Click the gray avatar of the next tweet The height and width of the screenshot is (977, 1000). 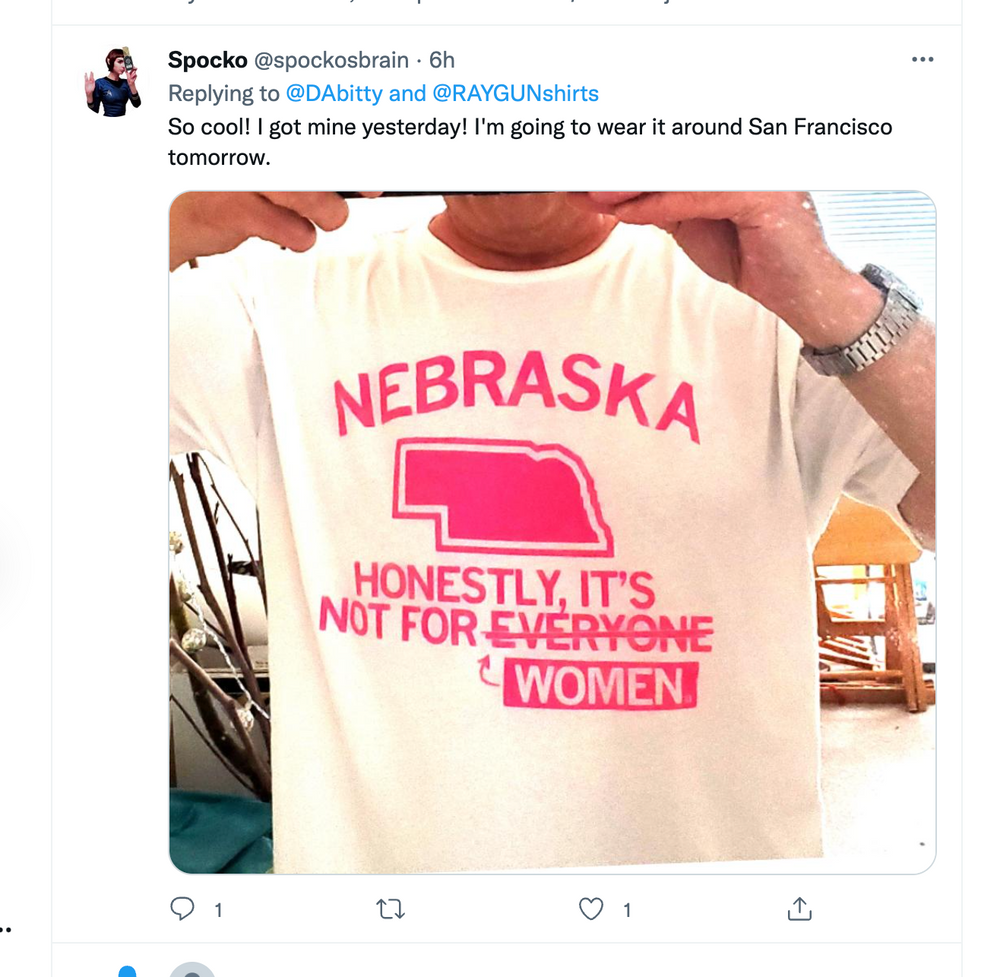coord(191,970)
